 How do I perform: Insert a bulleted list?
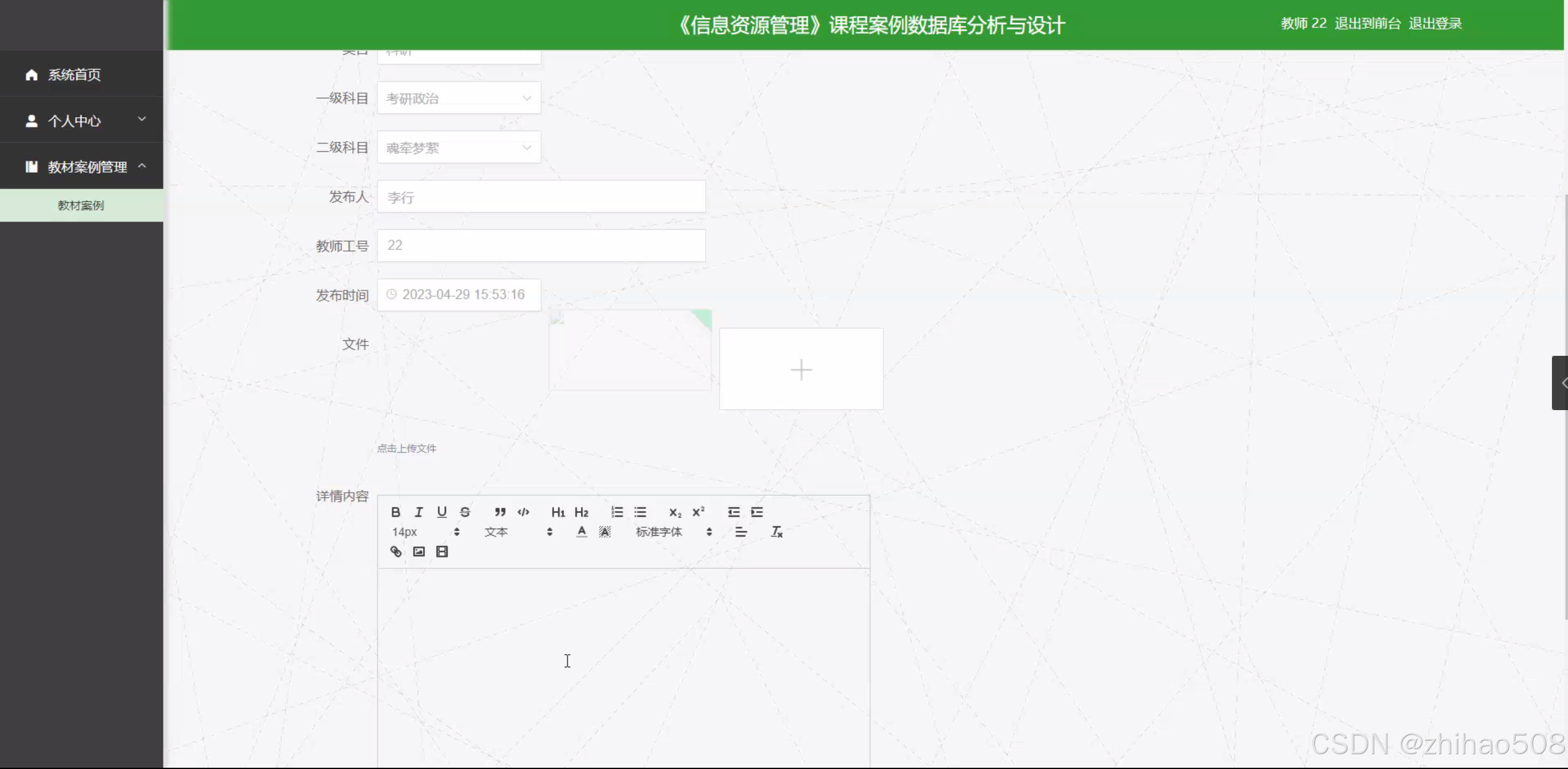point(640,512)
